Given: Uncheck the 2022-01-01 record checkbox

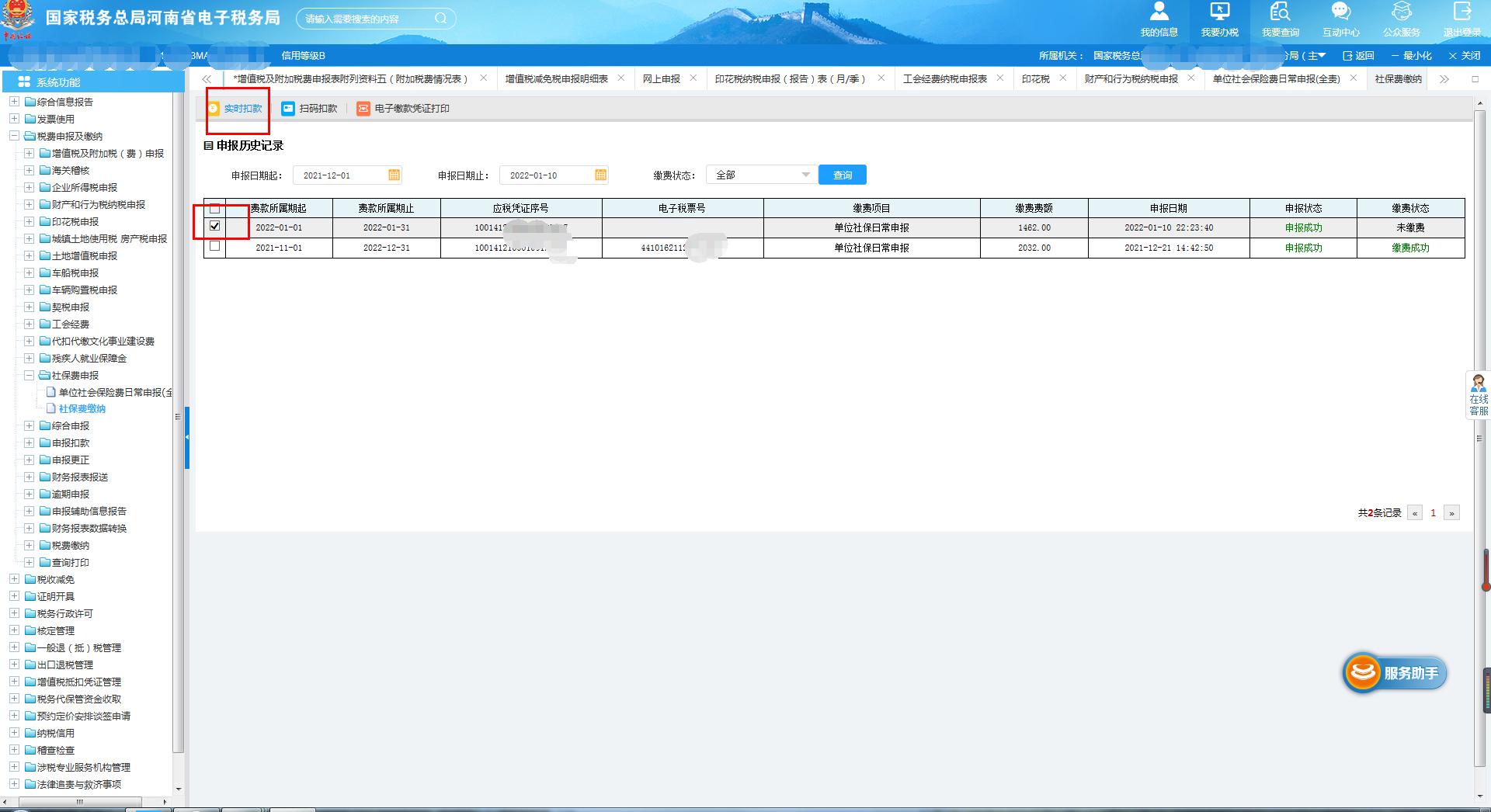Looking at the screenshot, I should click(x=215, y=227).
